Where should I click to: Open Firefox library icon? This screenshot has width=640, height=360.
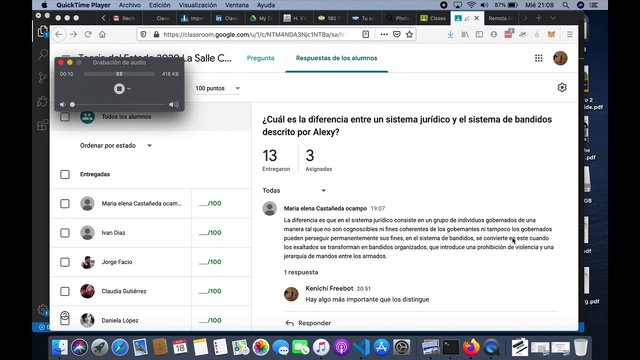tap(465, 35)
